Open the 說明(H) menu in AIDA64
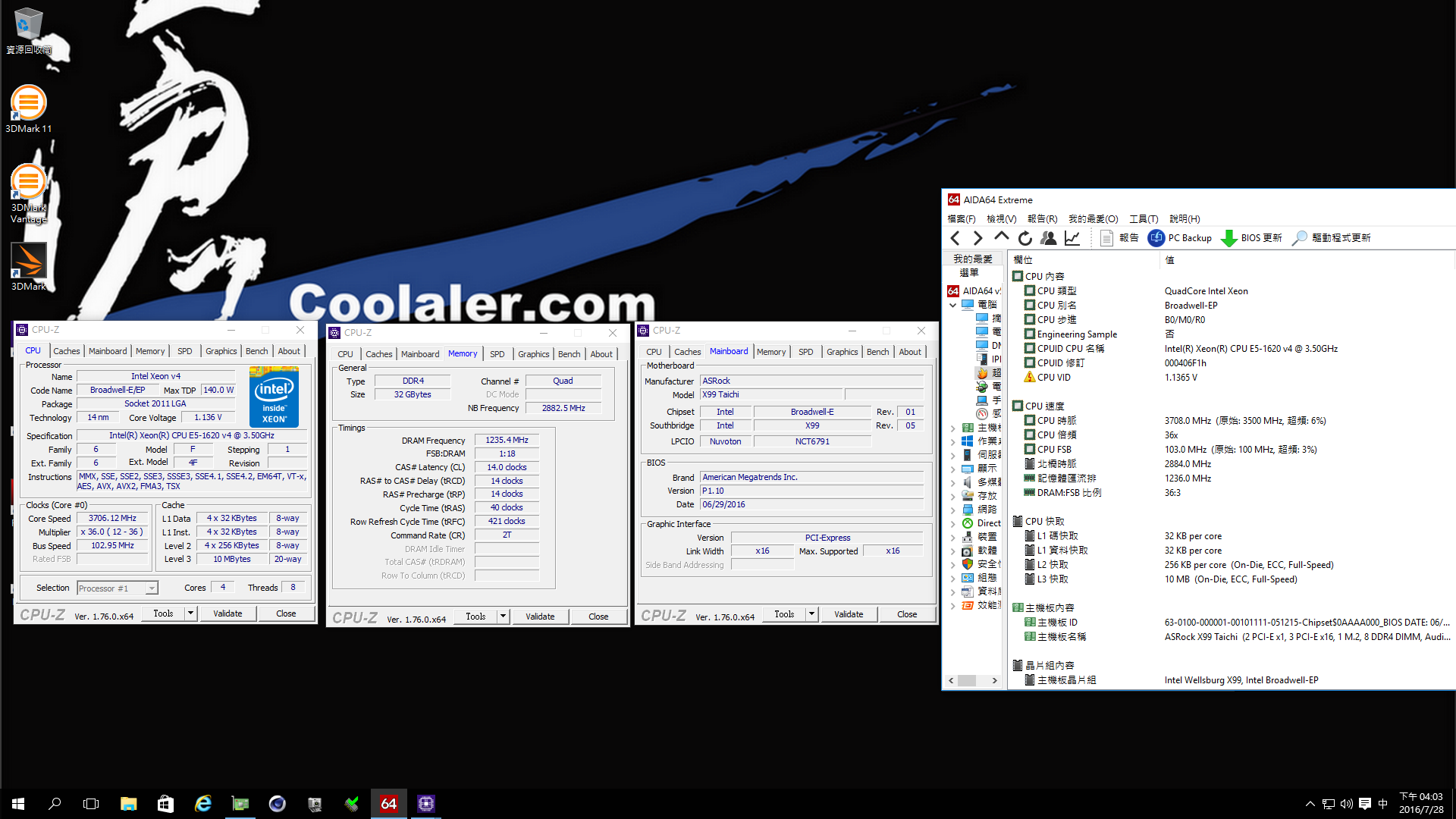 pyautogui.click(x=1185, y=219)
